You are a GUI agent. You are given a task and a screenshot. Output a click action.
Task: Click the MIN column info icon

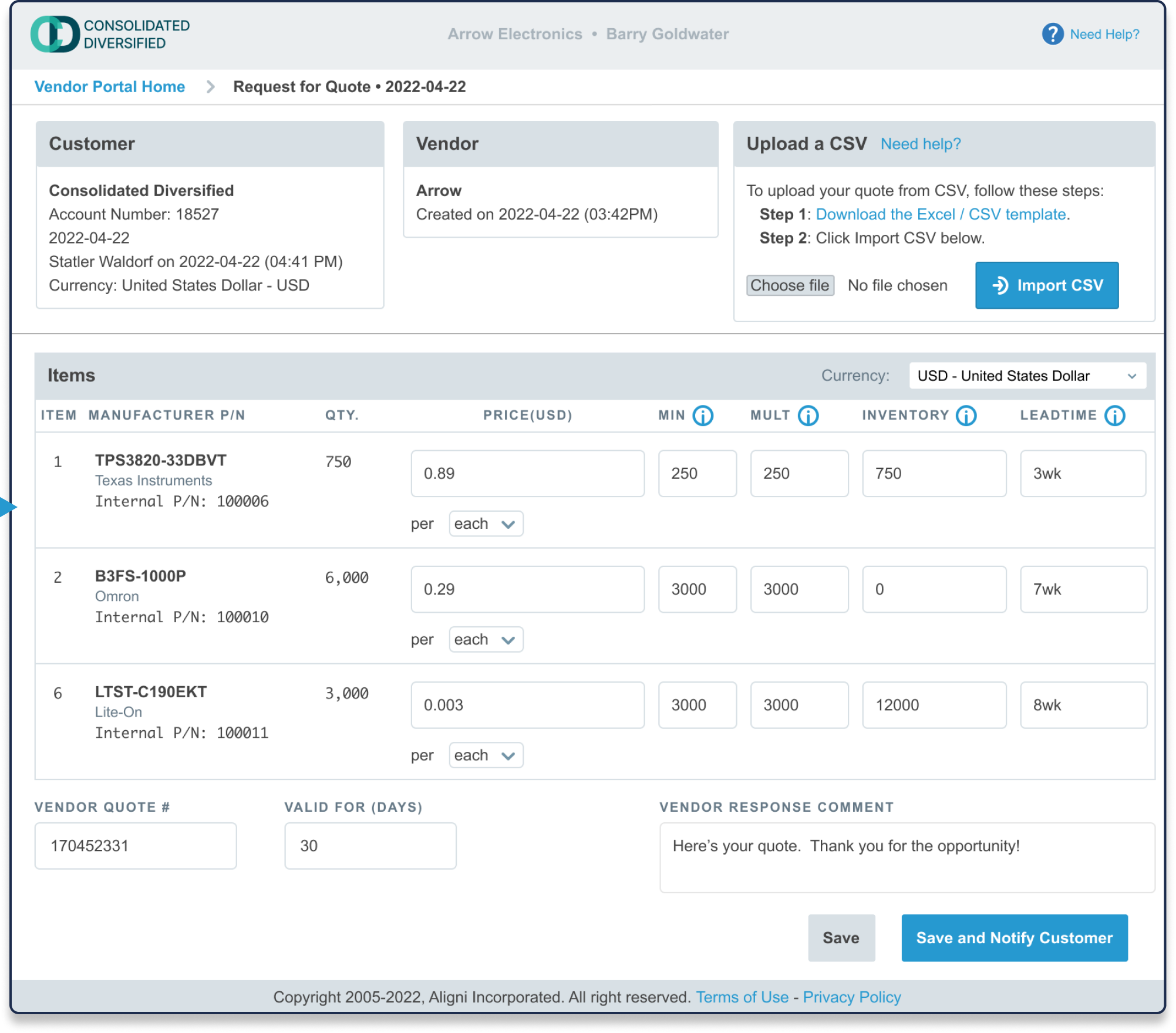point(703,416)
